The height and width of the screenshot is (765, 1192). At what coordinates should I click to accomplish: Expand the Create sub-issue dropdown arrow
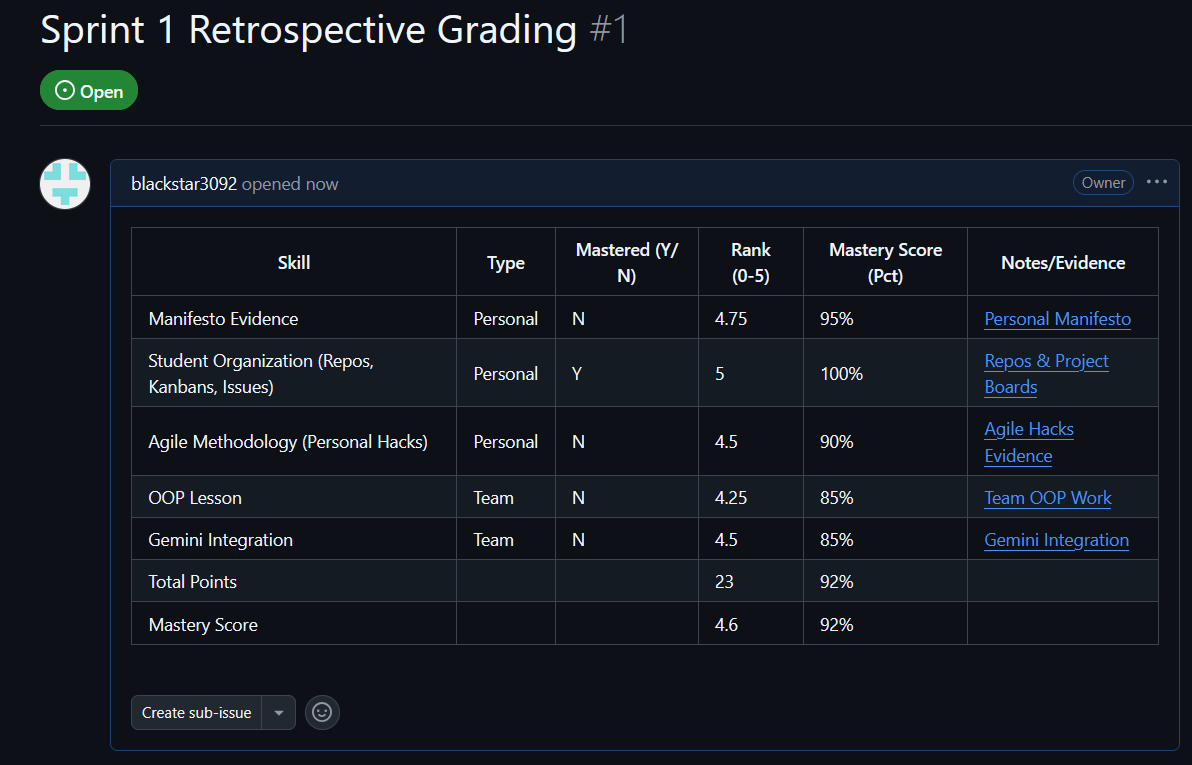coord(279,713)
